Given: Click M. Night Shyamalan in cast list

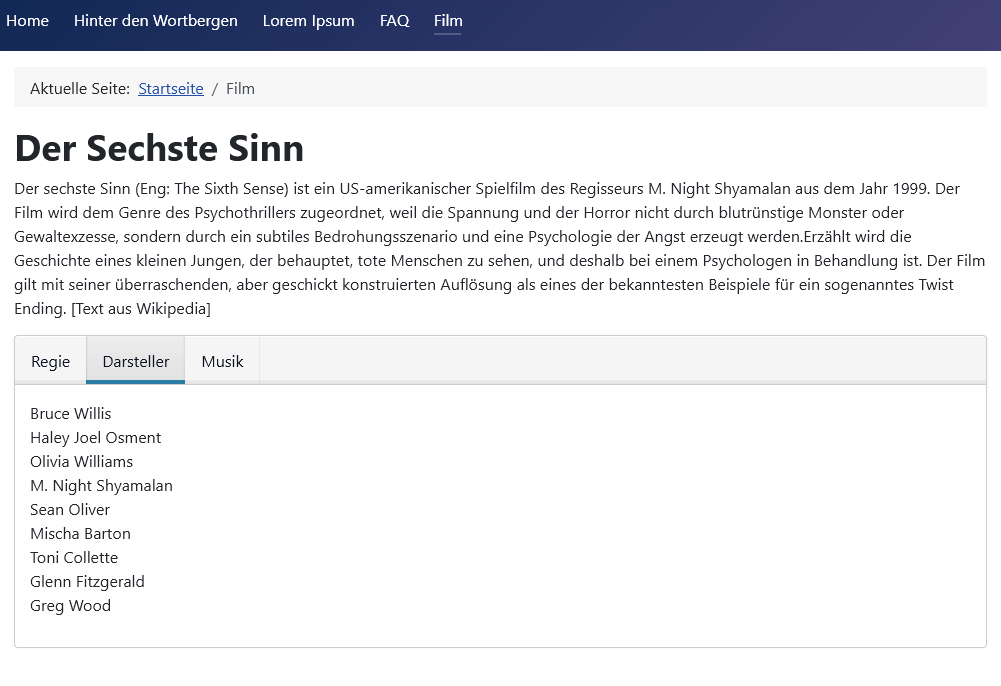Looking at the screenshot, I should pos(101,486).
